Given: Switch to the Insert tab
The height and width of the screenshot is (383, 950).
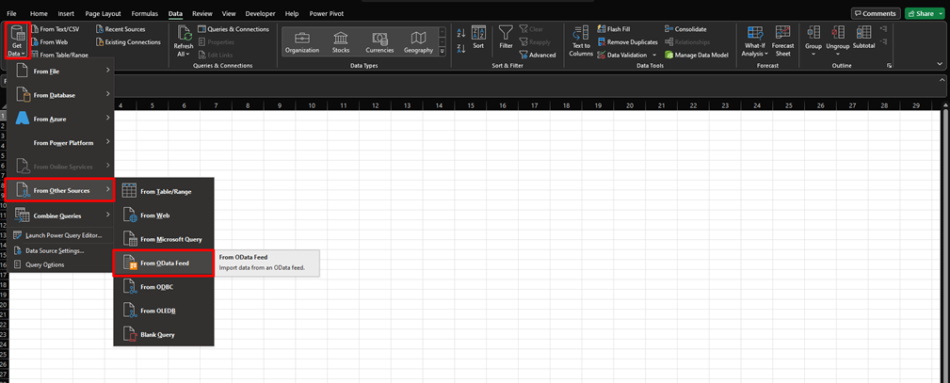Looking at the screenshot, I should (x=66, y=13).
